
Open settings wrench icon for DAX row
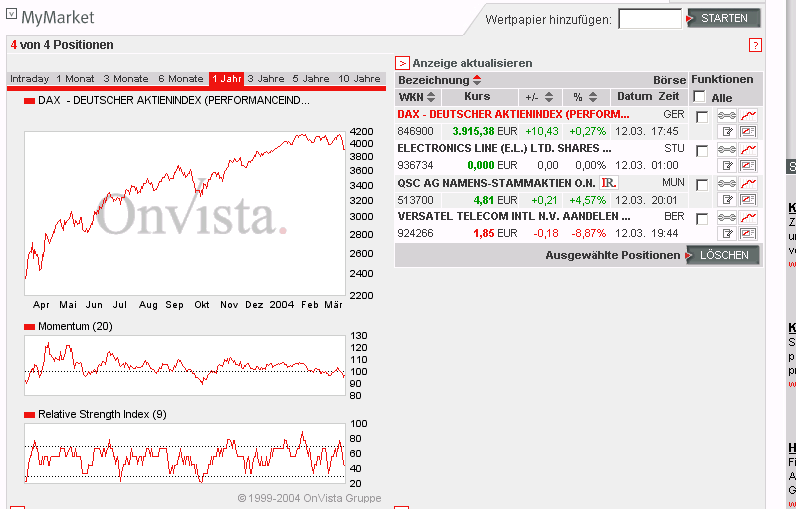(726, 116)
